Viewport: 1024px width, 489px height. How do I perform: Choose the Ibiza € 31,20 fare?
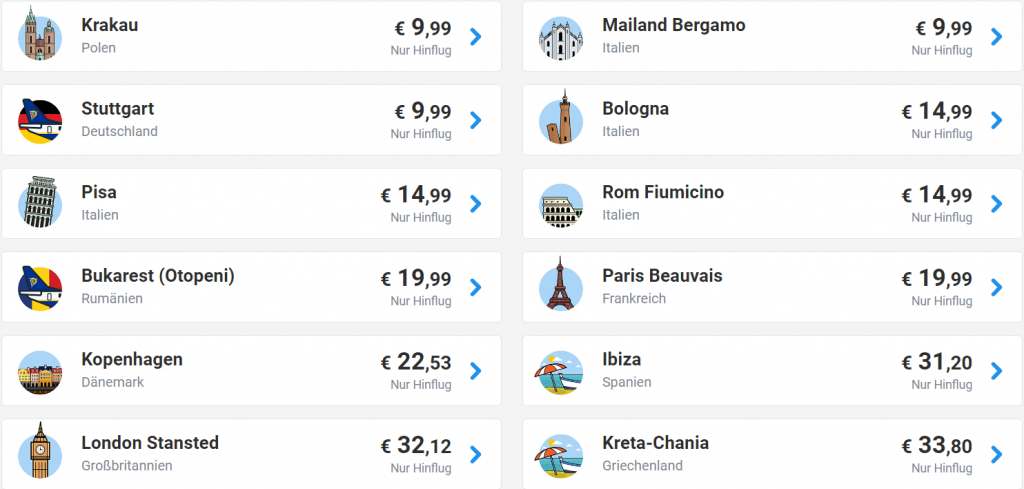937,362
